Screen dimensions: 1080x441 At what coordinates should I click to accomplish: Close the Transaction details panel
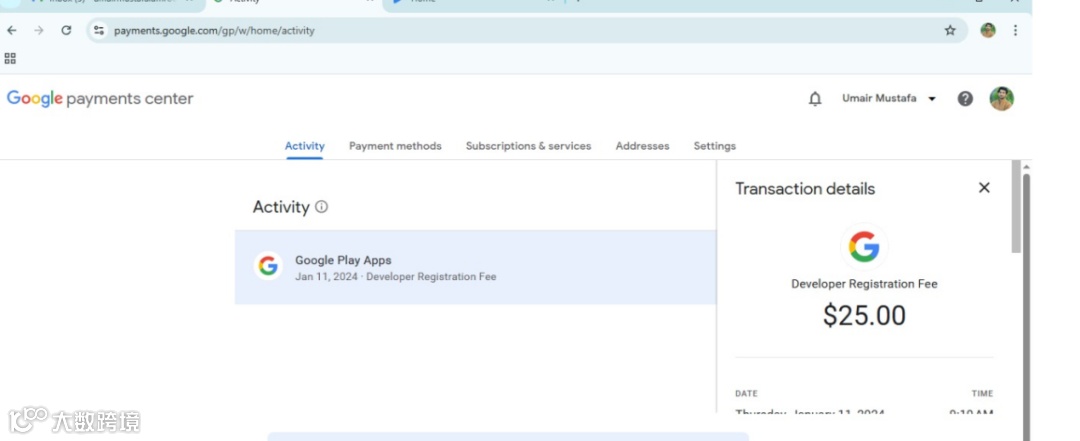(984, 187)
